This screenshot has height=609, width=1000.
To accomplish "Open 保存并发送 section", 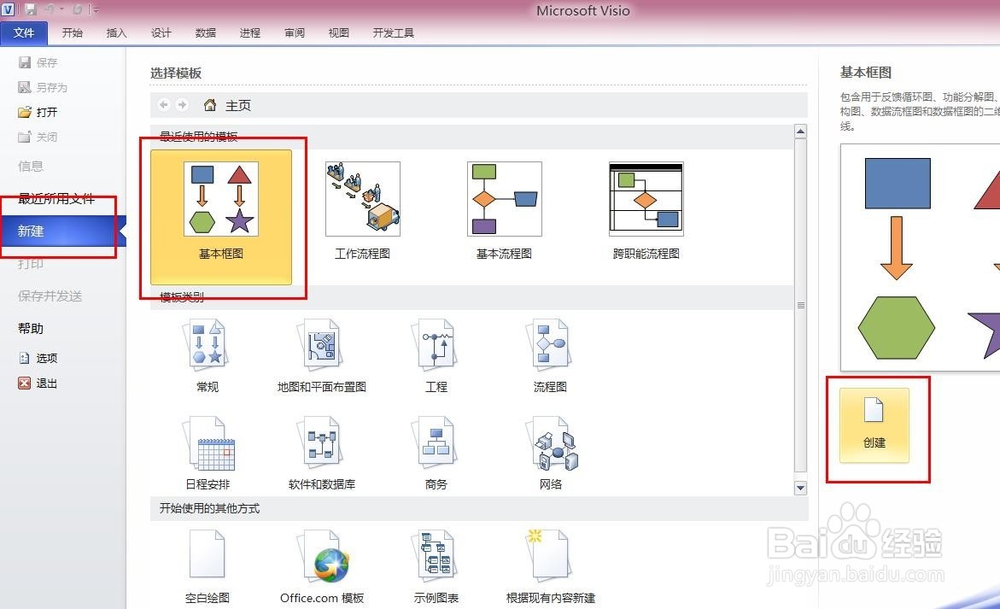I will (50, 296).
